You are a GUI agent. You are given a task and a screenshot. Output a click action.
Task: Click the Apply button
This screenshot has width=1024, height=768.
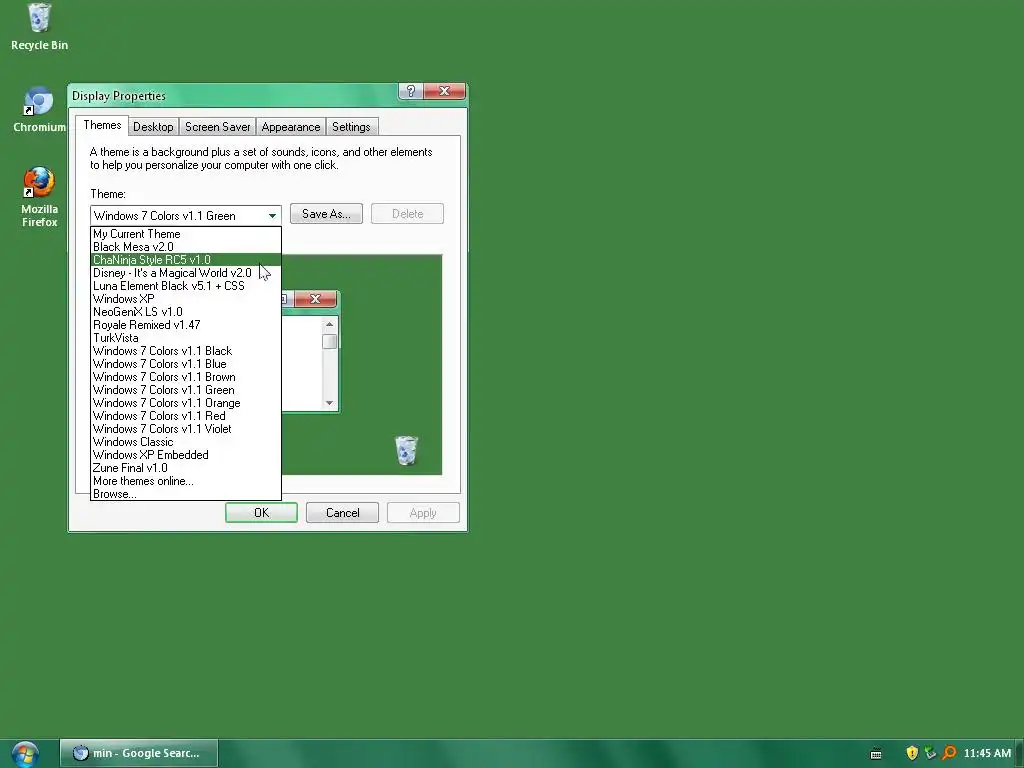tap(423, 513)
